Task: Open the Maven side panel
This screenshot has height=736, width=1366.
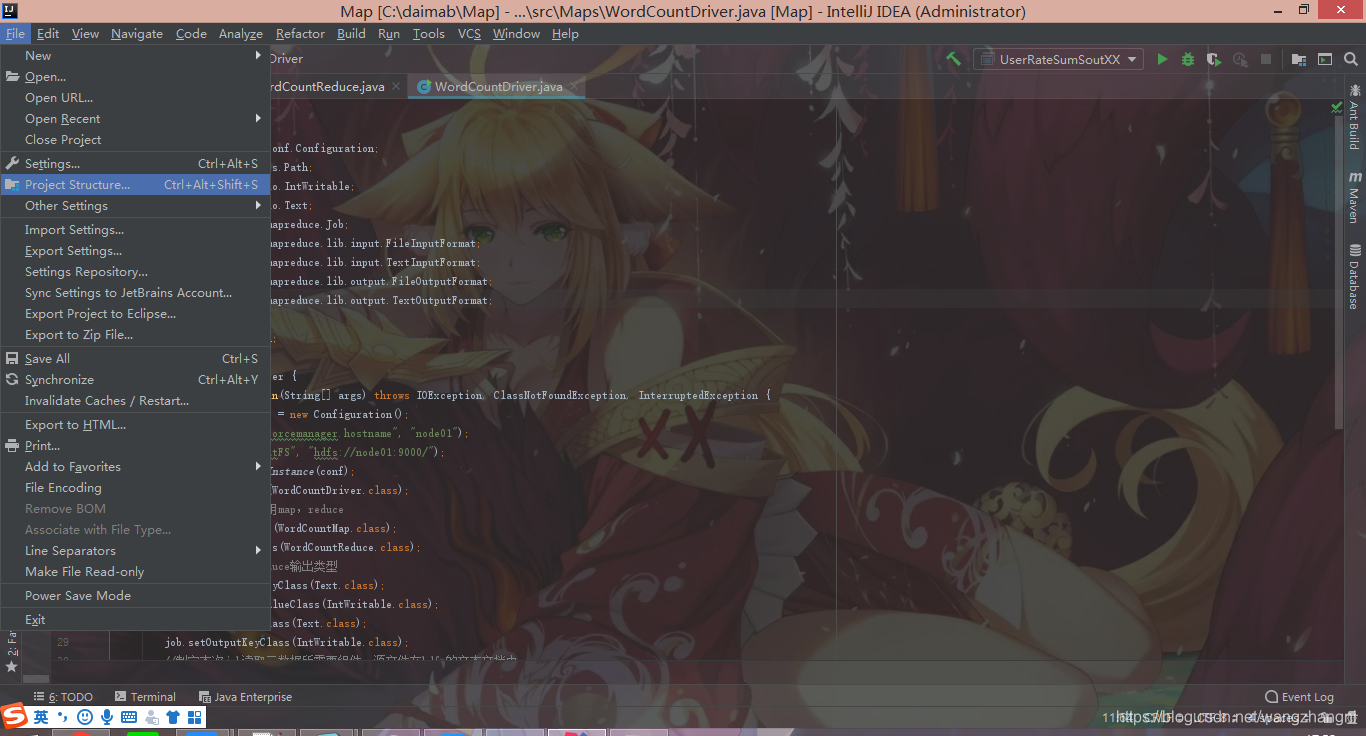Action: click(1354, 197)
